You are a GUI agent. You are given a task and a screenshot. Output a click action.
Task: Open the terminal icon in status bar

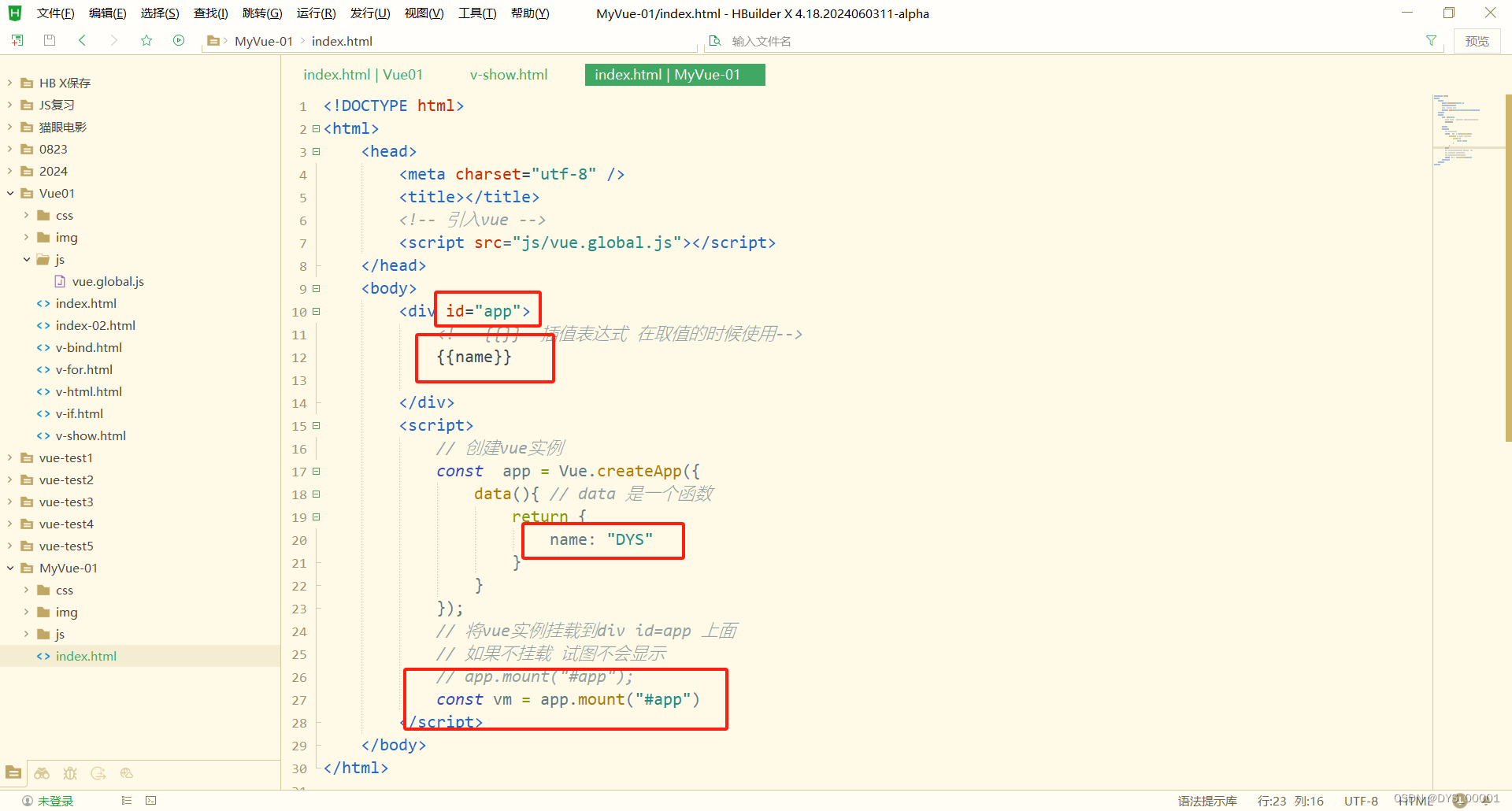[151, 801]
